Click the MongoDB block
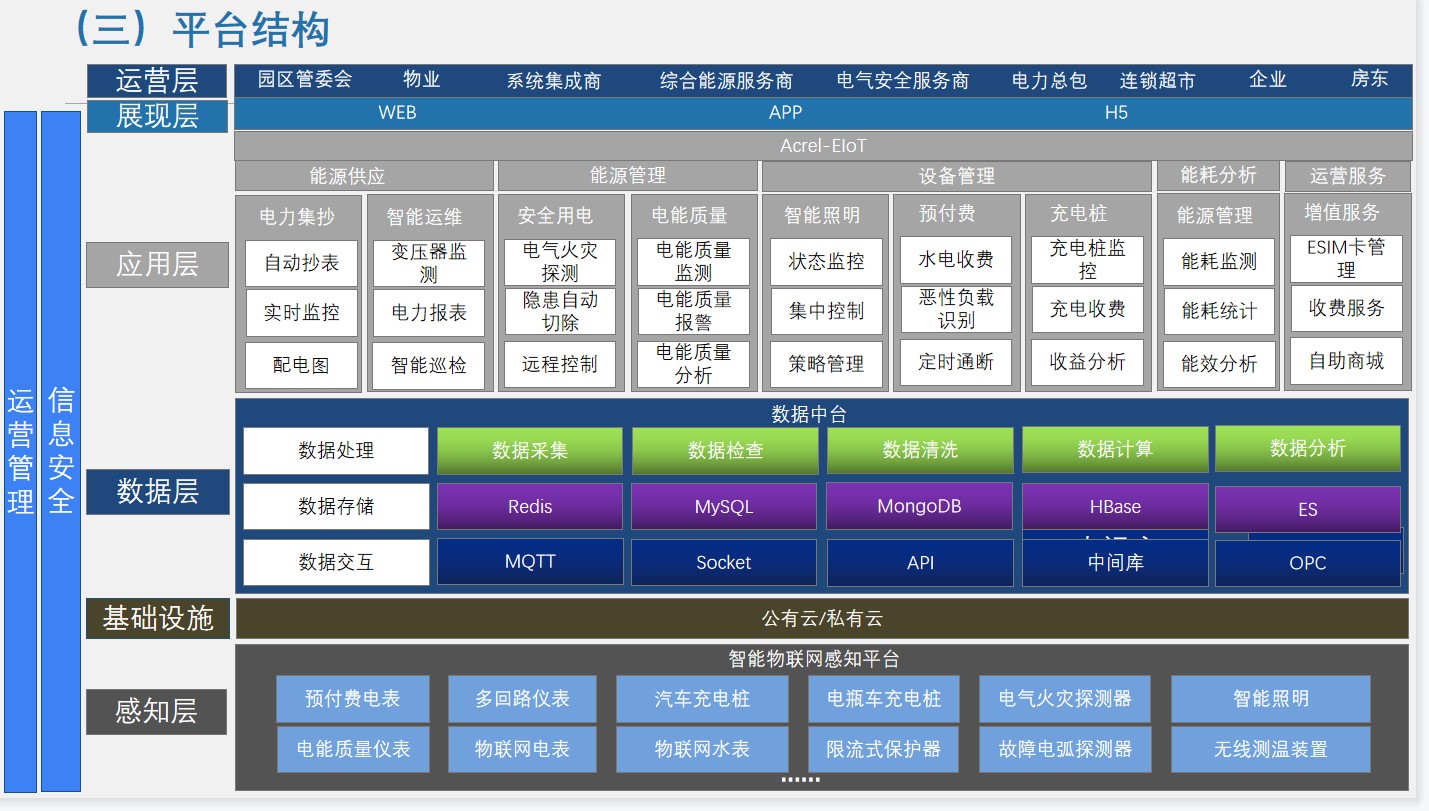Viewport: 1429px width, 811px height. (918, 506)
